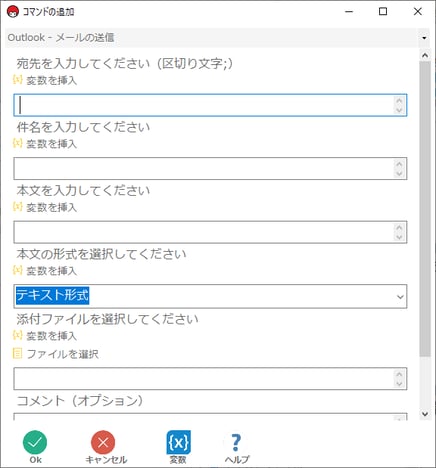The height and width of the screenshot is (468, 436).
Task: Open the ヘルプ question mark icon
Action: pyautogui.click(x=236, y=442)
